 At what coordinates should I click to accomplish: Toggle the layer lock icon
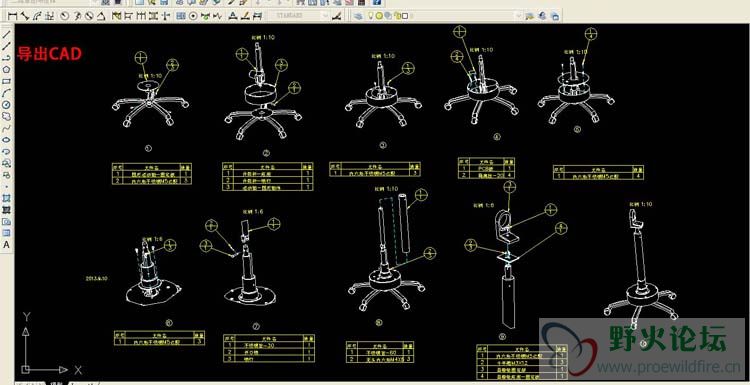[397, 16]
